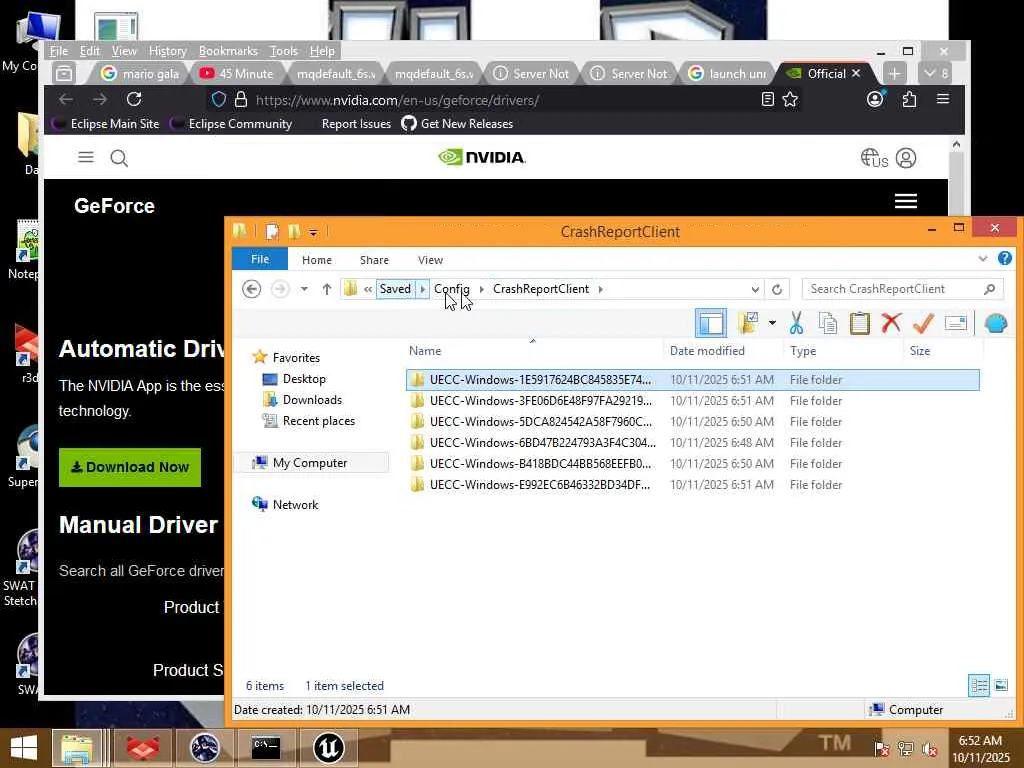Click the orange checkmark Properties icon
This screenshot has width=1024, height=768.
pos(923,323)
